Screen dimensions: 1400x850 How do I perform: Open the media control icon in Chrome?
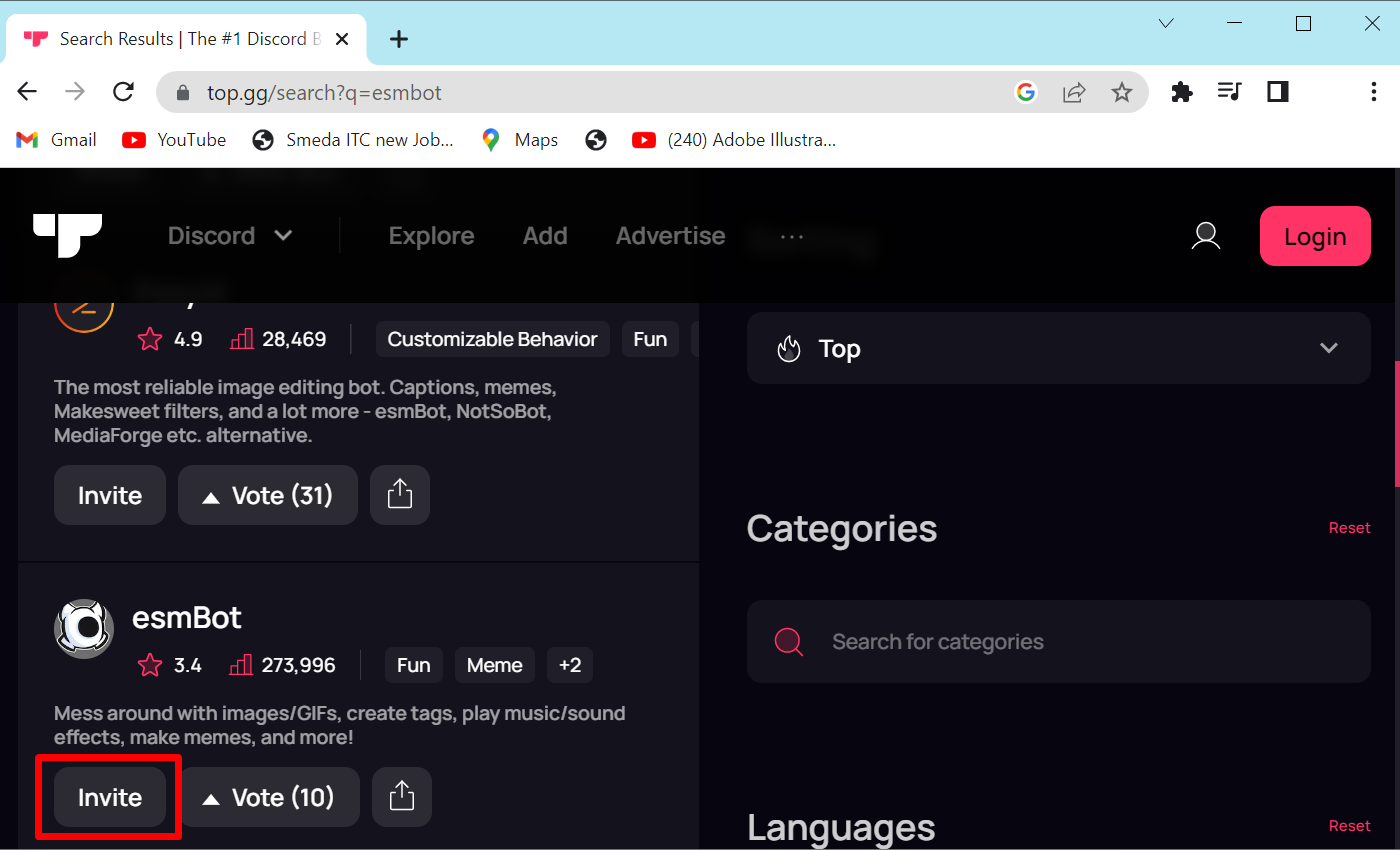point(1229,92)
